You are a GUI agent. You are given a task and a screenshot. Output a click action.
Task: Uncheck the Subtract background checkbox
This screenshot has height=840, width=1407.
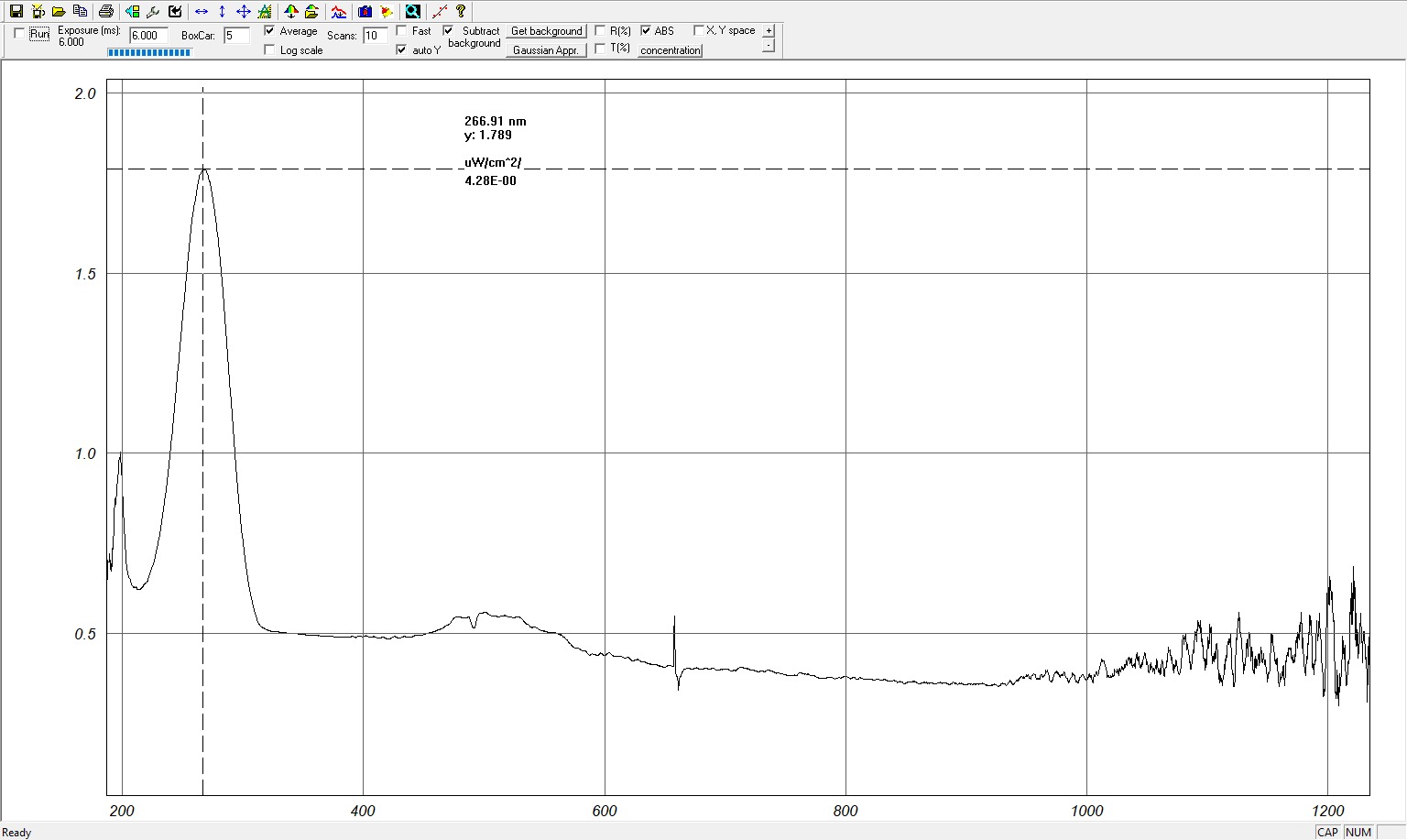[448, 31]
